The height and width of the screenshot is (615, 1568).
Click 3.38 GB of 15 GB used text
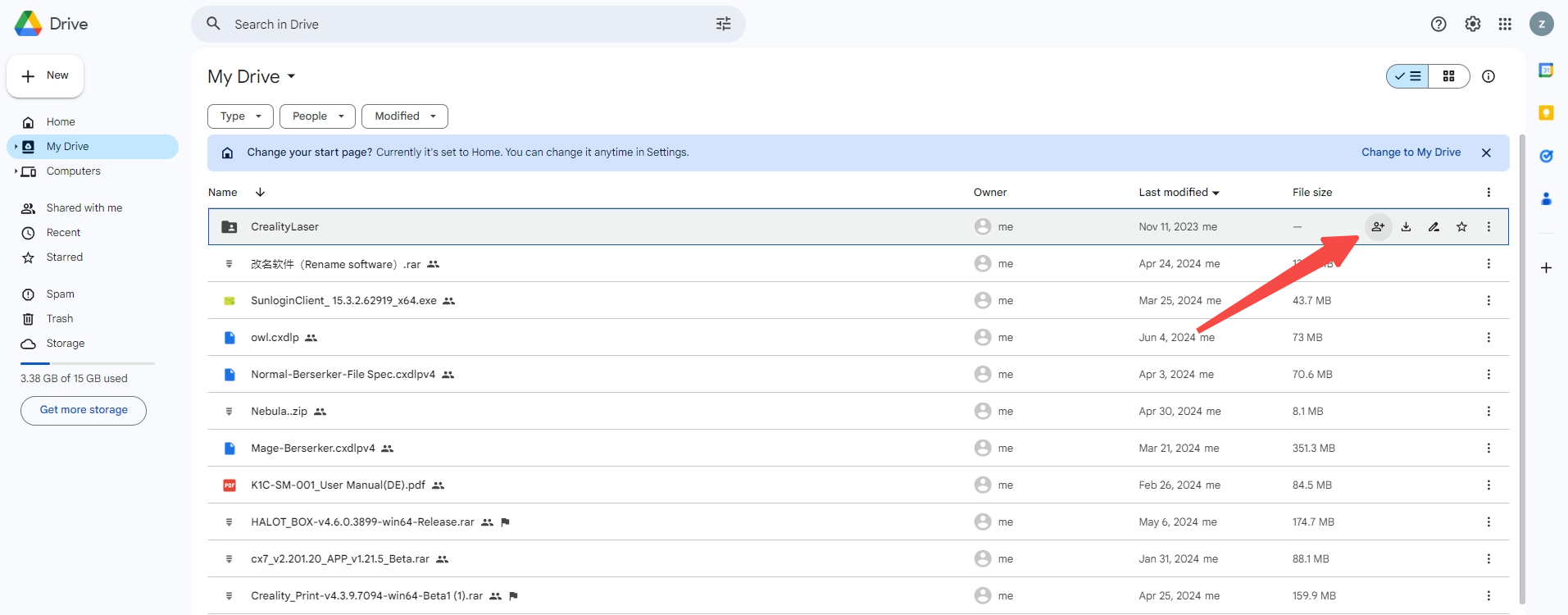click(x=74, y=379)
